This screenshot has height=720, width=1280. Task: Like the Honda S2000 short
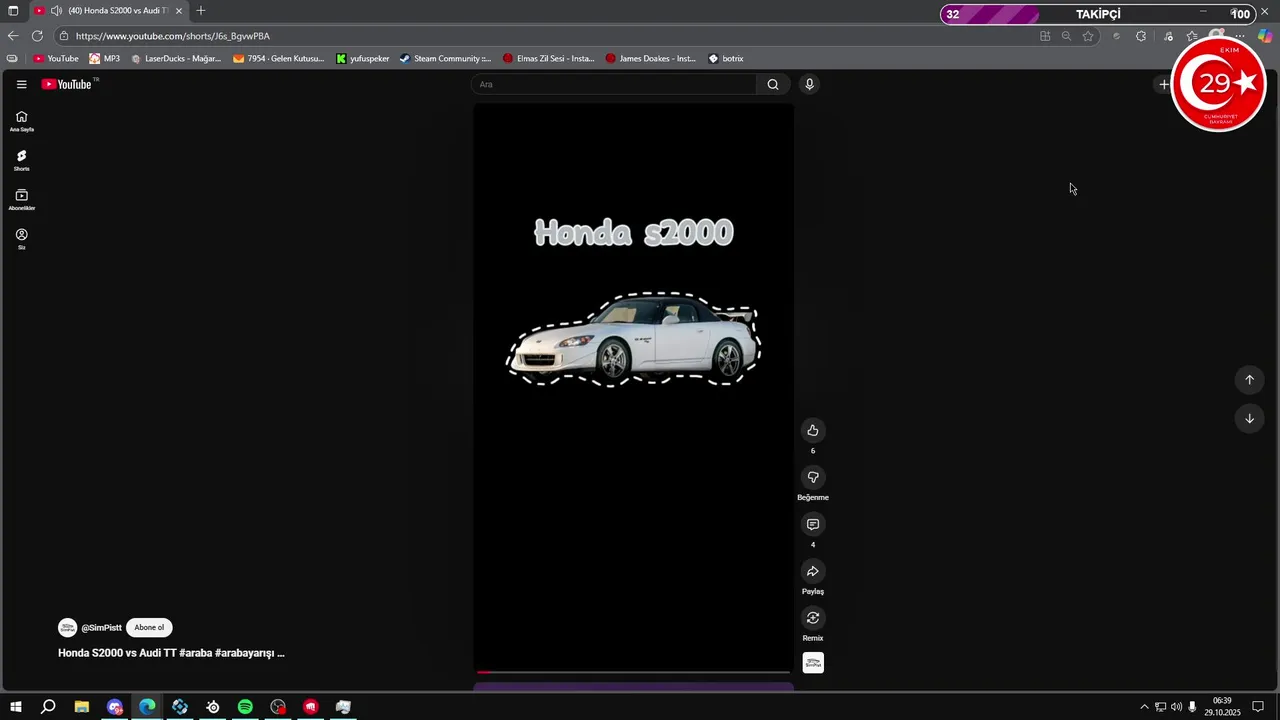click(812, 430)
